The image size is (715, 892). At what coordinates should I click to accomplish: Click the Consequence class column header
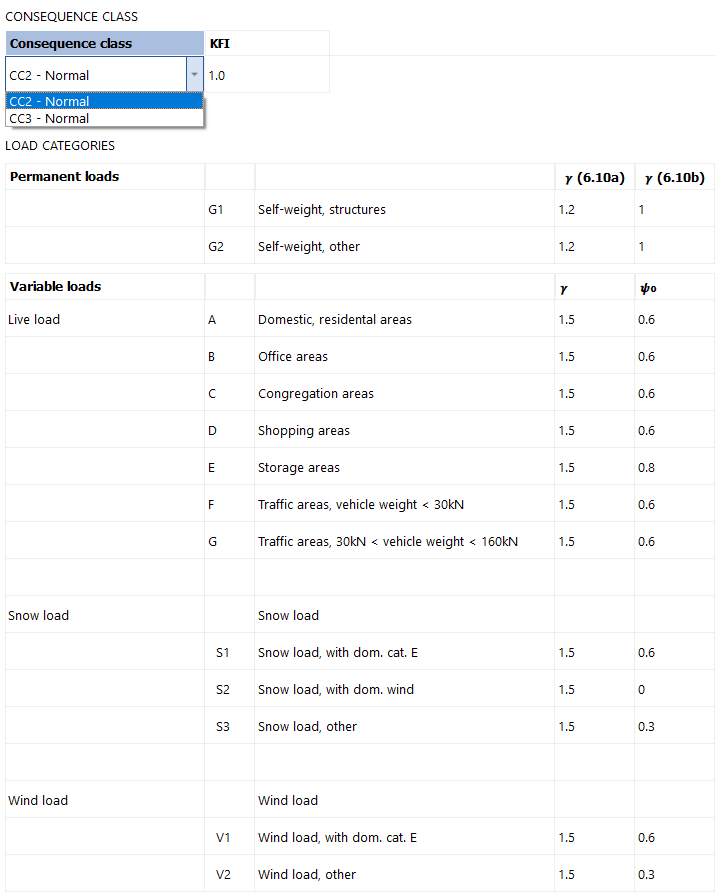click(x=105, y=43)
